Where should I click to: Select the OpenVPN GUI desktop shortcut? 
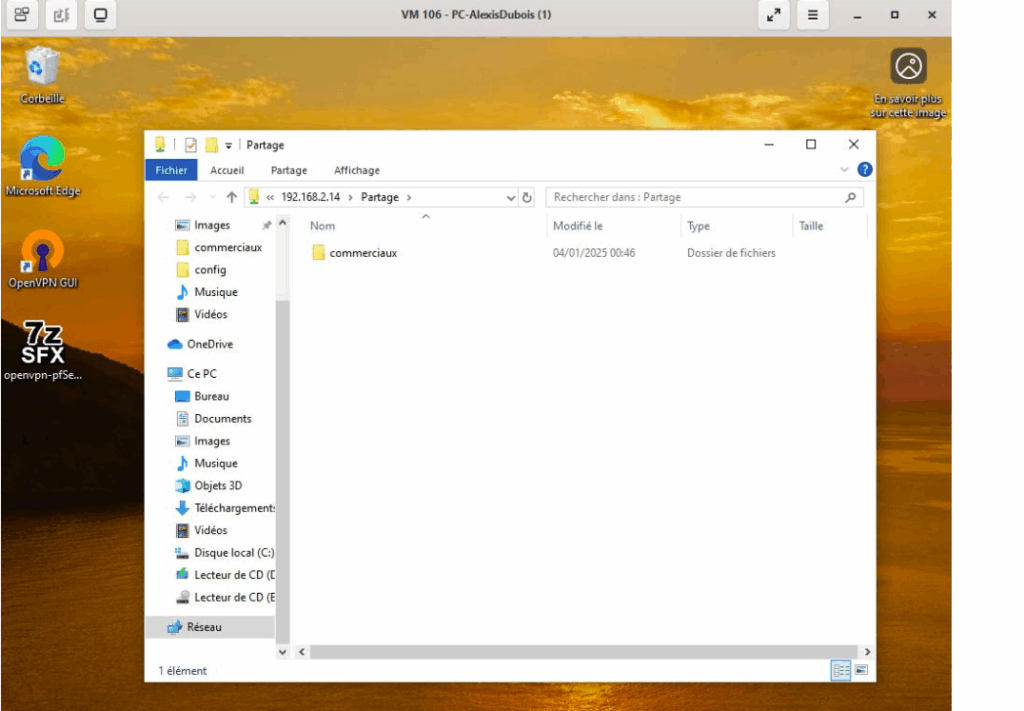pyautogui.click(x=42, y=259)
